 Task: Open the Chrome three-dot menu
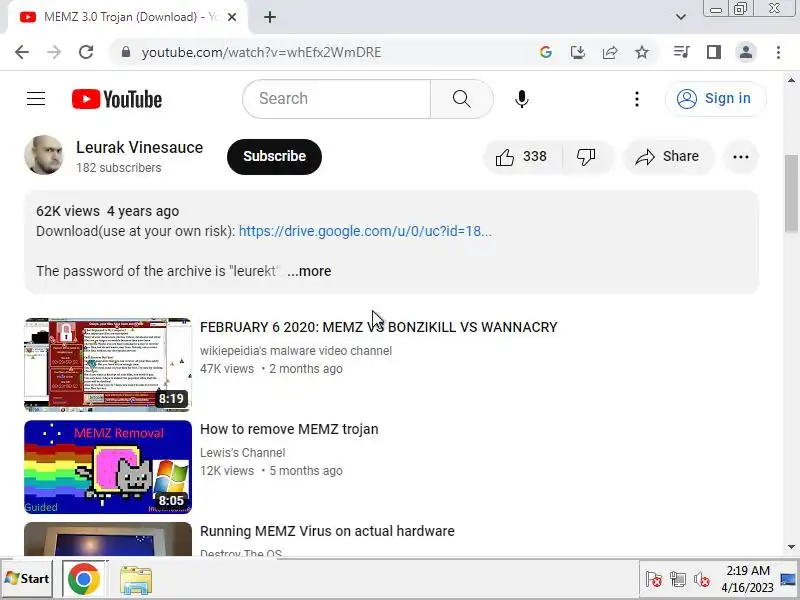[x=778, y=52]
